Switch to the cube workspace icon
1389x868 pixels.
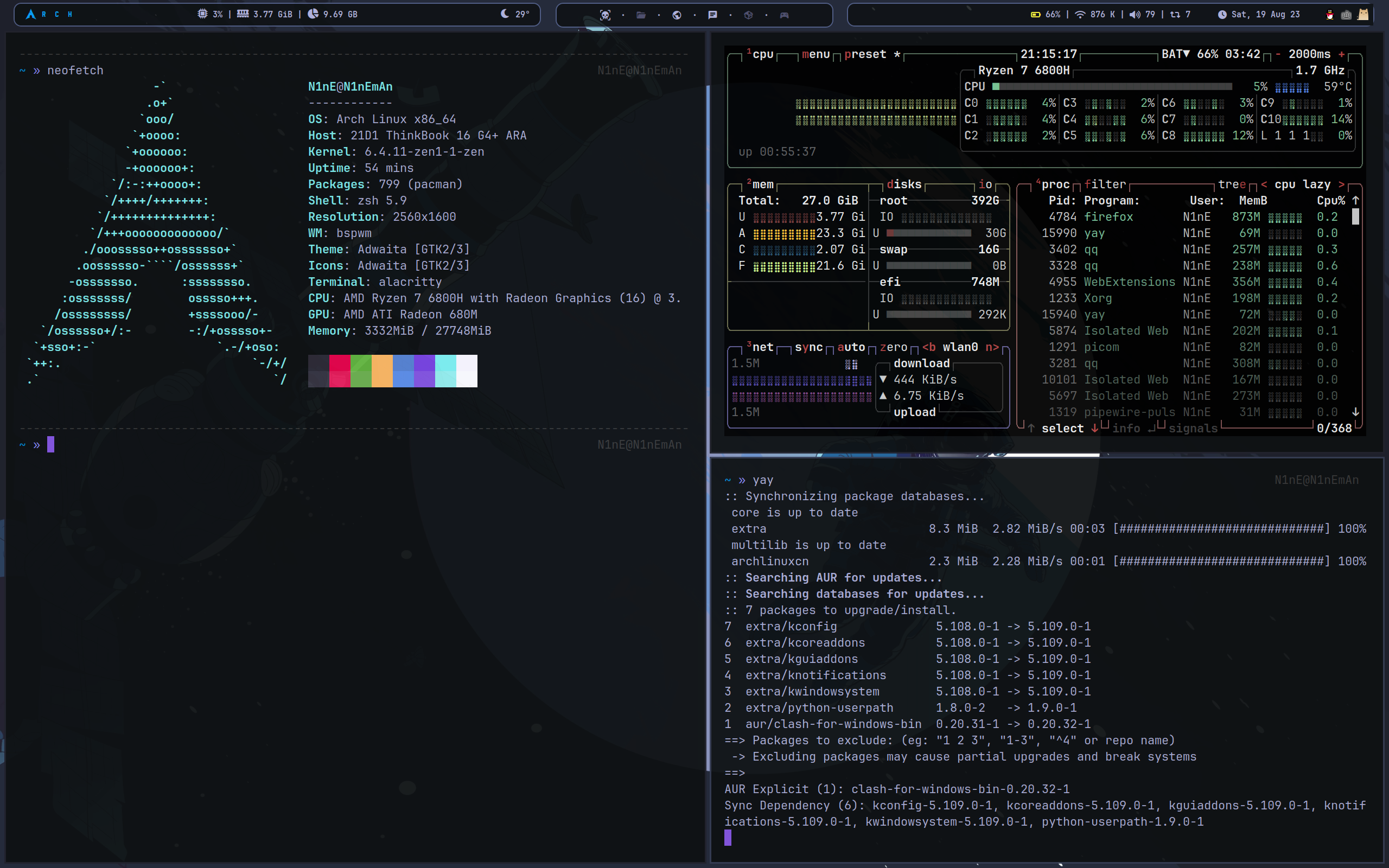[748, 15]
